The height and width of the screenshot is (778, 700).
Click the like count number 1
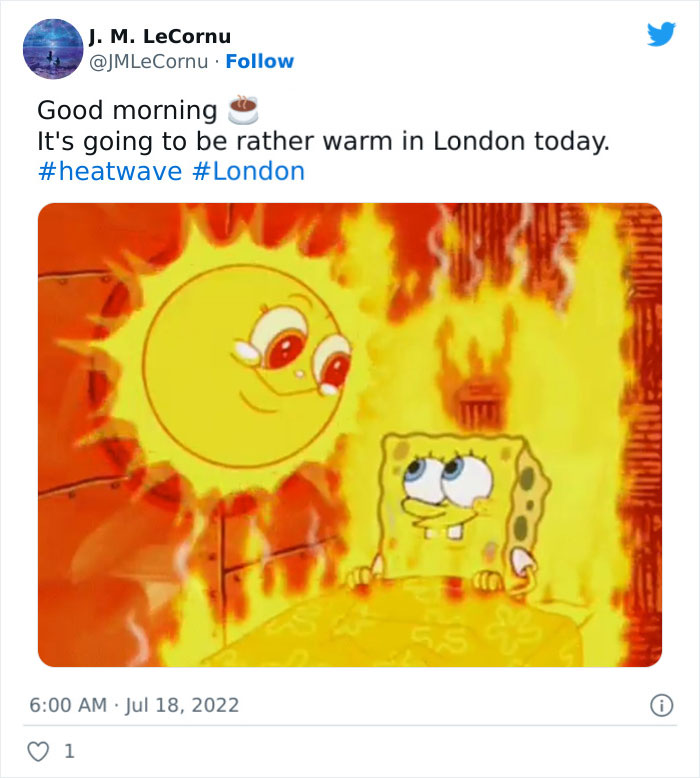[69, 751]
